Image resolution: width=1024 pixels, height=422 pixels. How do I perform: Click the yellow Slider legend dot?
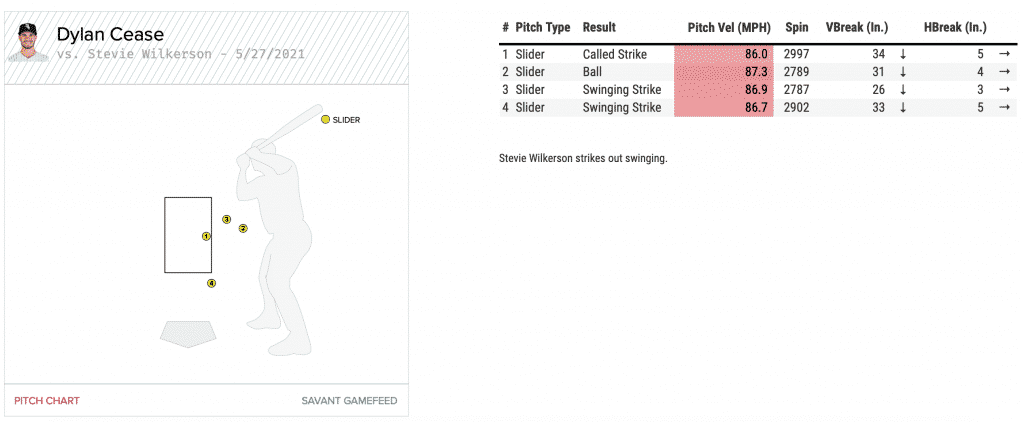325,120
